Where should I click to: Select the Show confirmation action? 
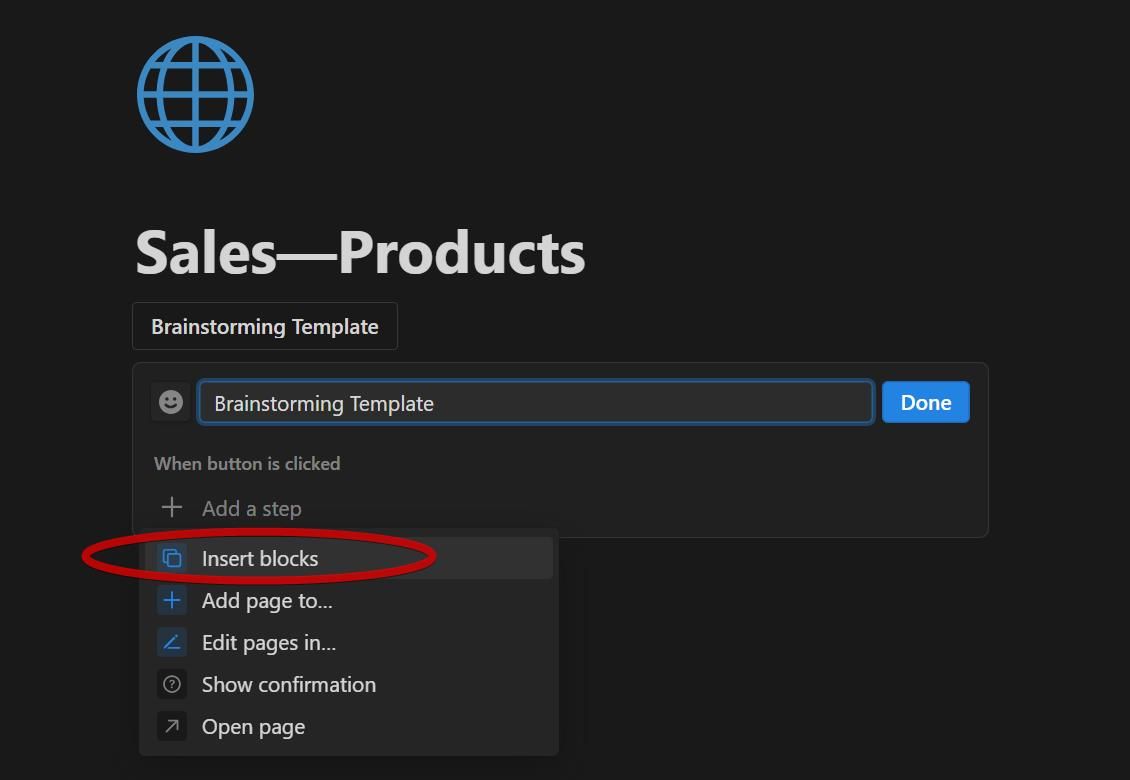point(288,684)
